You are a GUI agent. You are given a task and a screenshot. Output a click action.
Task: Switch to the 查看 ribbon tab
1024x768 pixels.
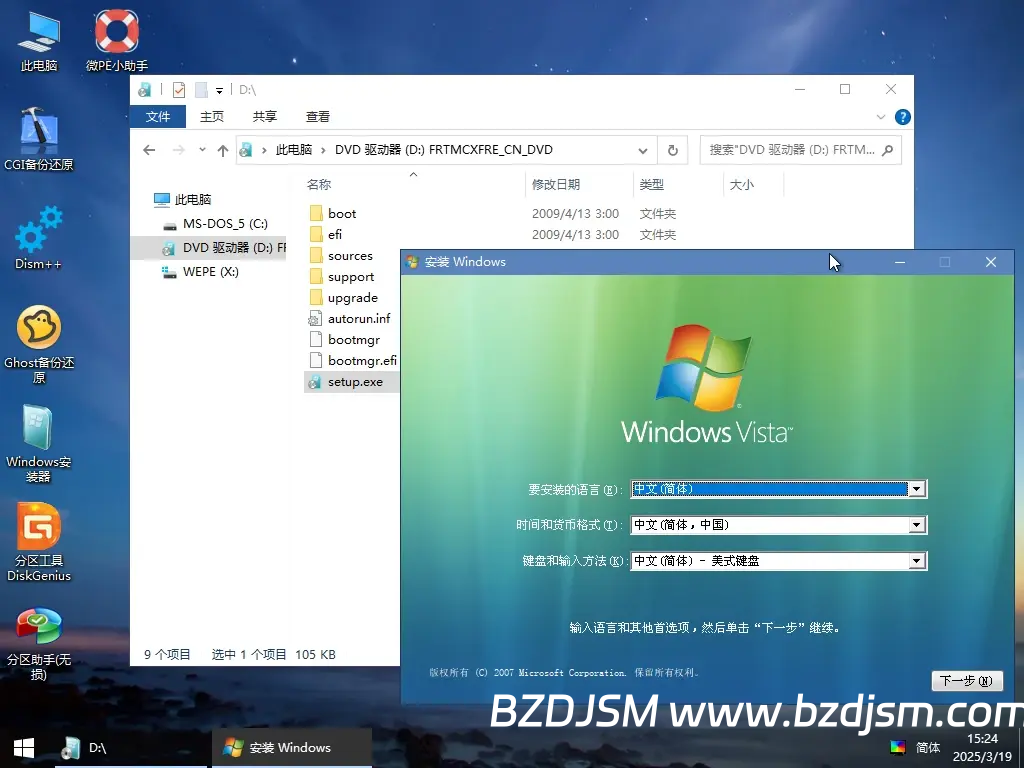[x=318, y=116]
